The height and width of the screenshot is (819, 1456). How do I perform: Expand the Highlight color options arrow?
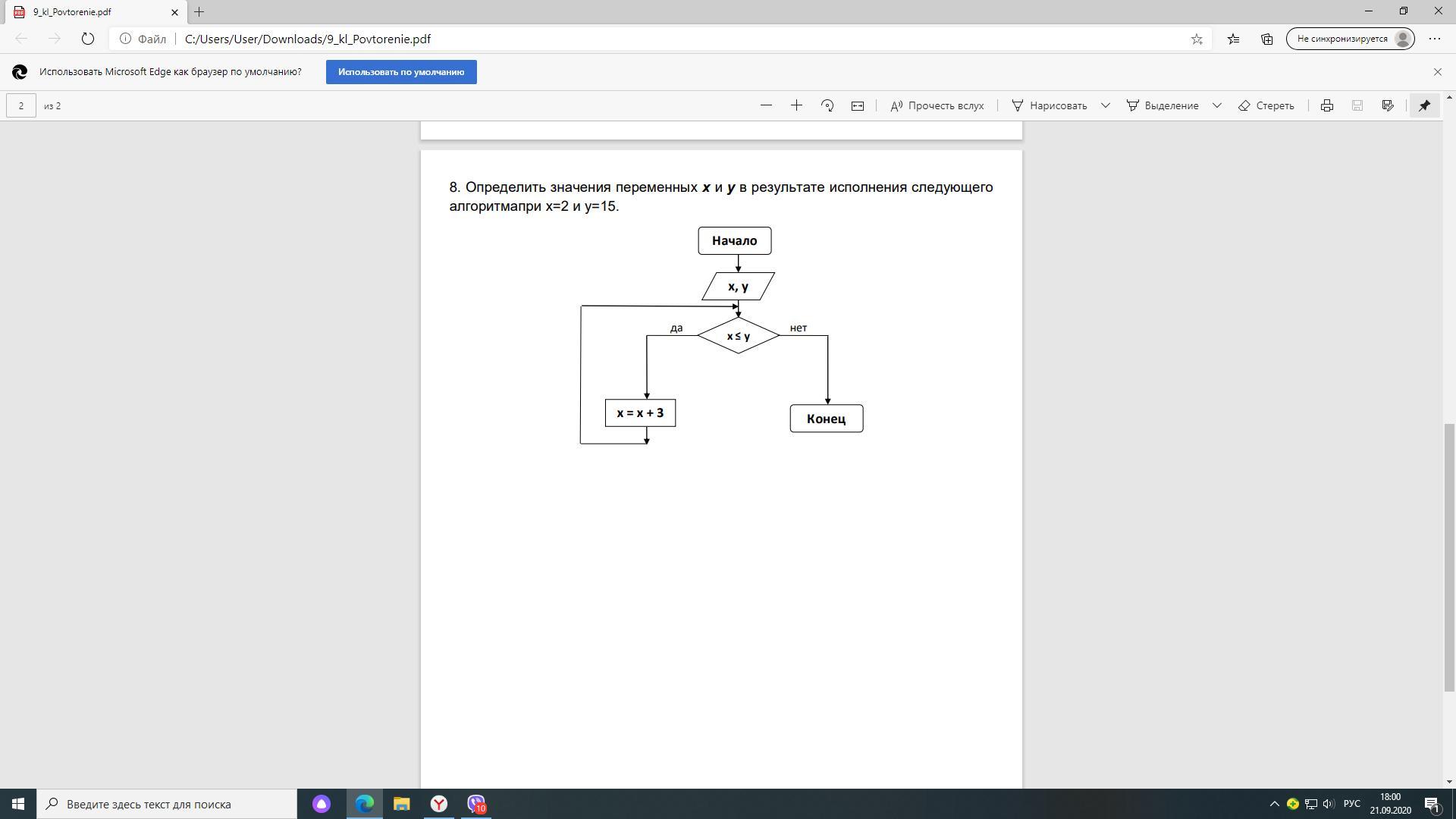(x=1216, y=105)
